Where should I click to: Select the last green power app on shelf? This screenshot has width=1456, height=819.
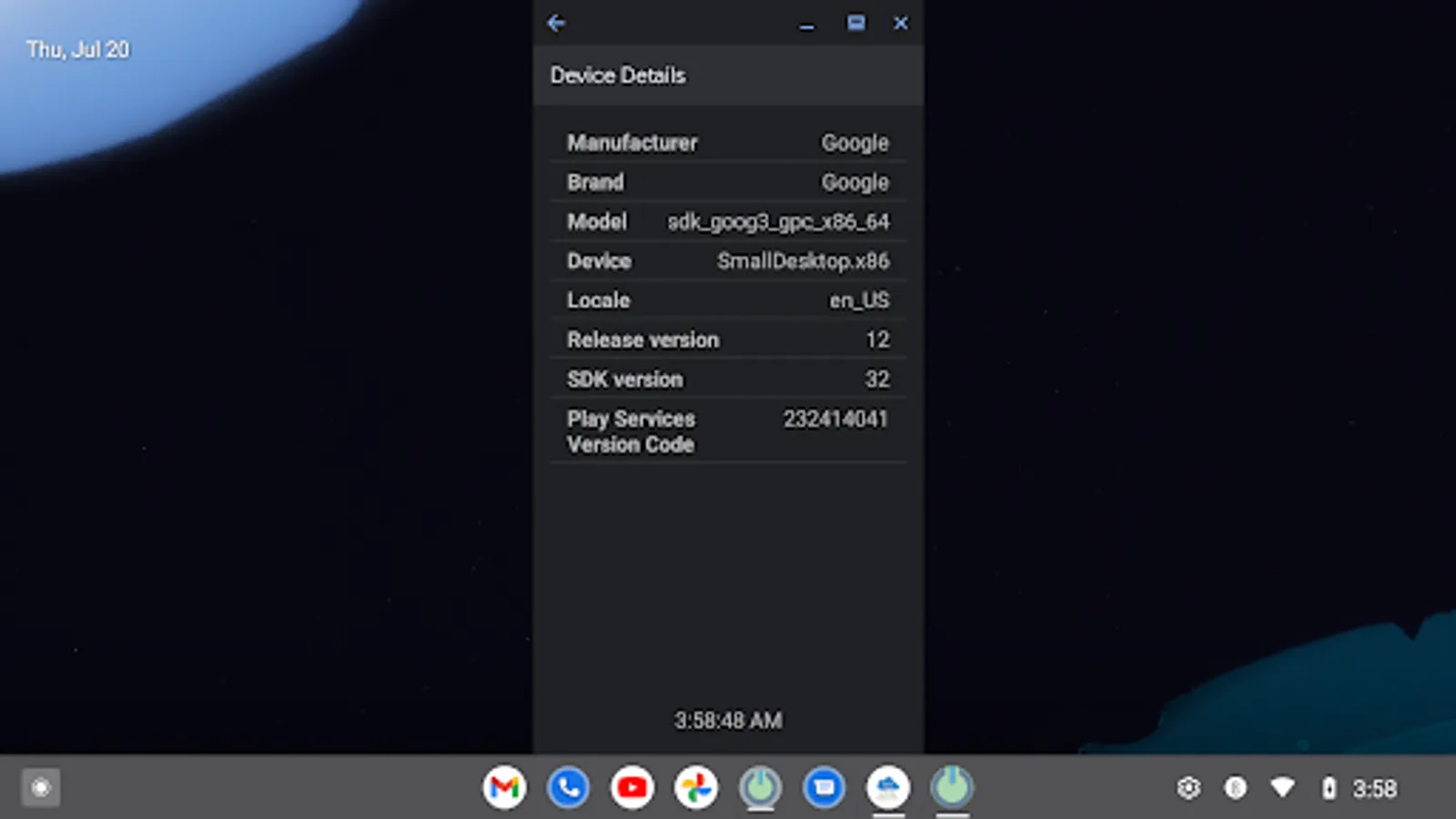coord(952,787)
